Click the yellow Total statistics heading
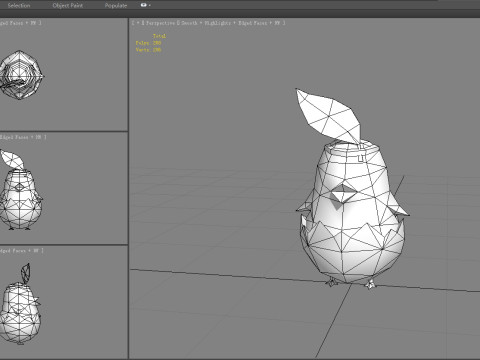The height and width of the screenshot is (360, 480). click(159, 36)
